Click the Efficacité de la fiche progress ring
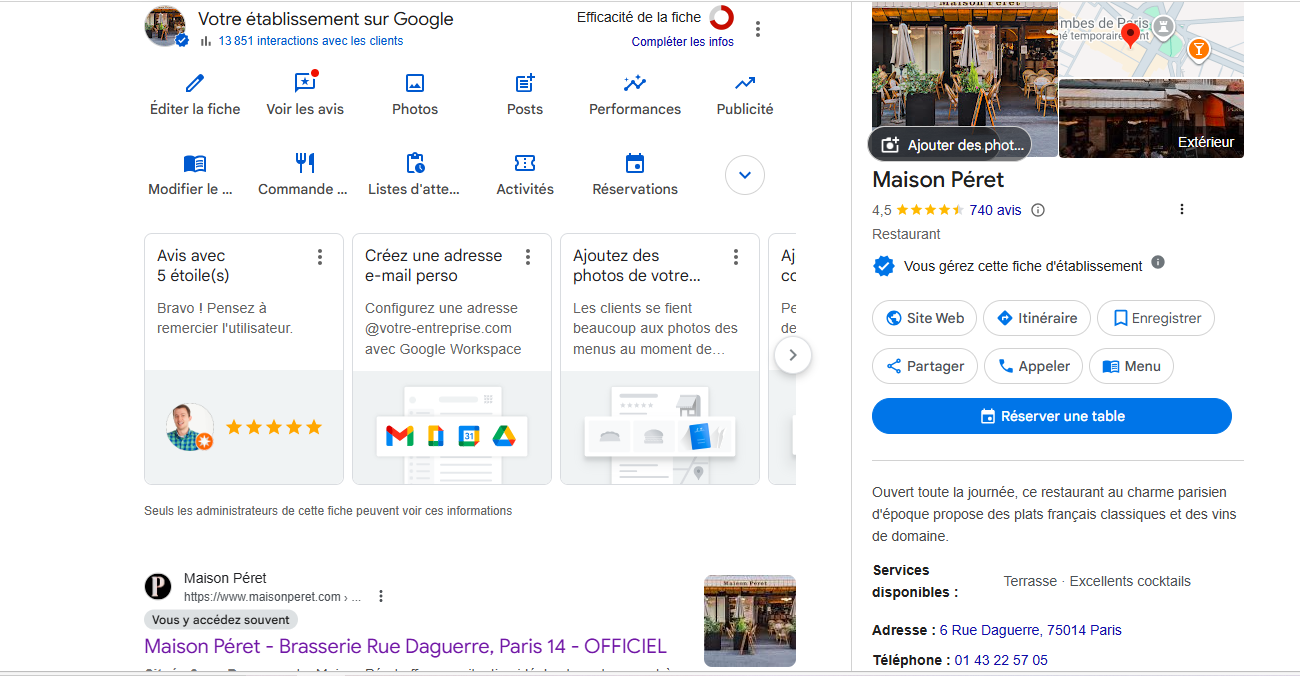This screenshot has width=1300, height=676. 721,17
